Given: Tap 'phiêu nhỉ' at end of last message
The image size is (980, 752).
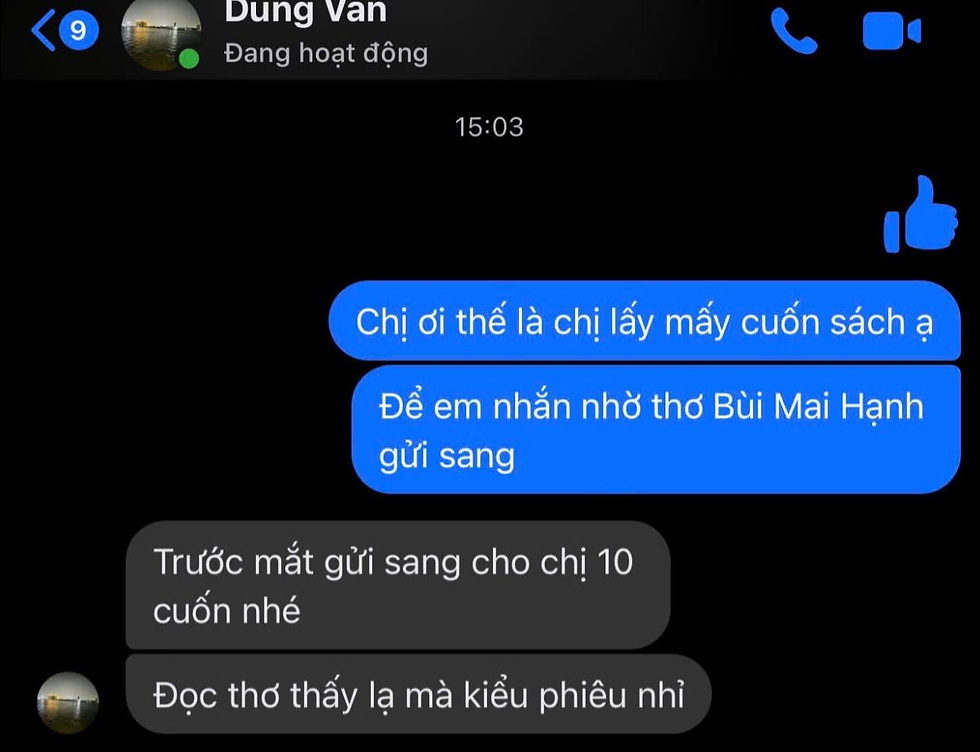Looking at the screenshot, I should point(611,696).
